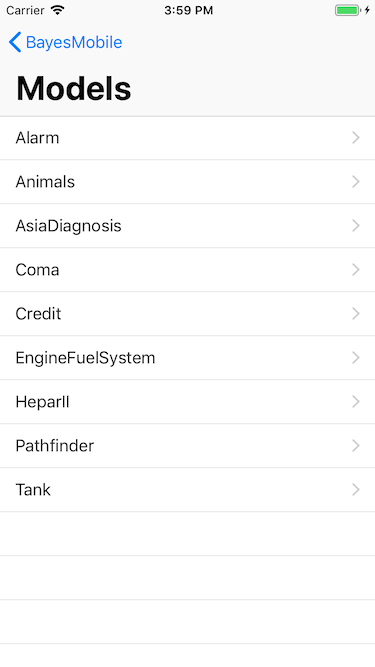Select the EngineFuelSystem model
Viewport: 375px width, 667px height.
[x=188, y=358]
